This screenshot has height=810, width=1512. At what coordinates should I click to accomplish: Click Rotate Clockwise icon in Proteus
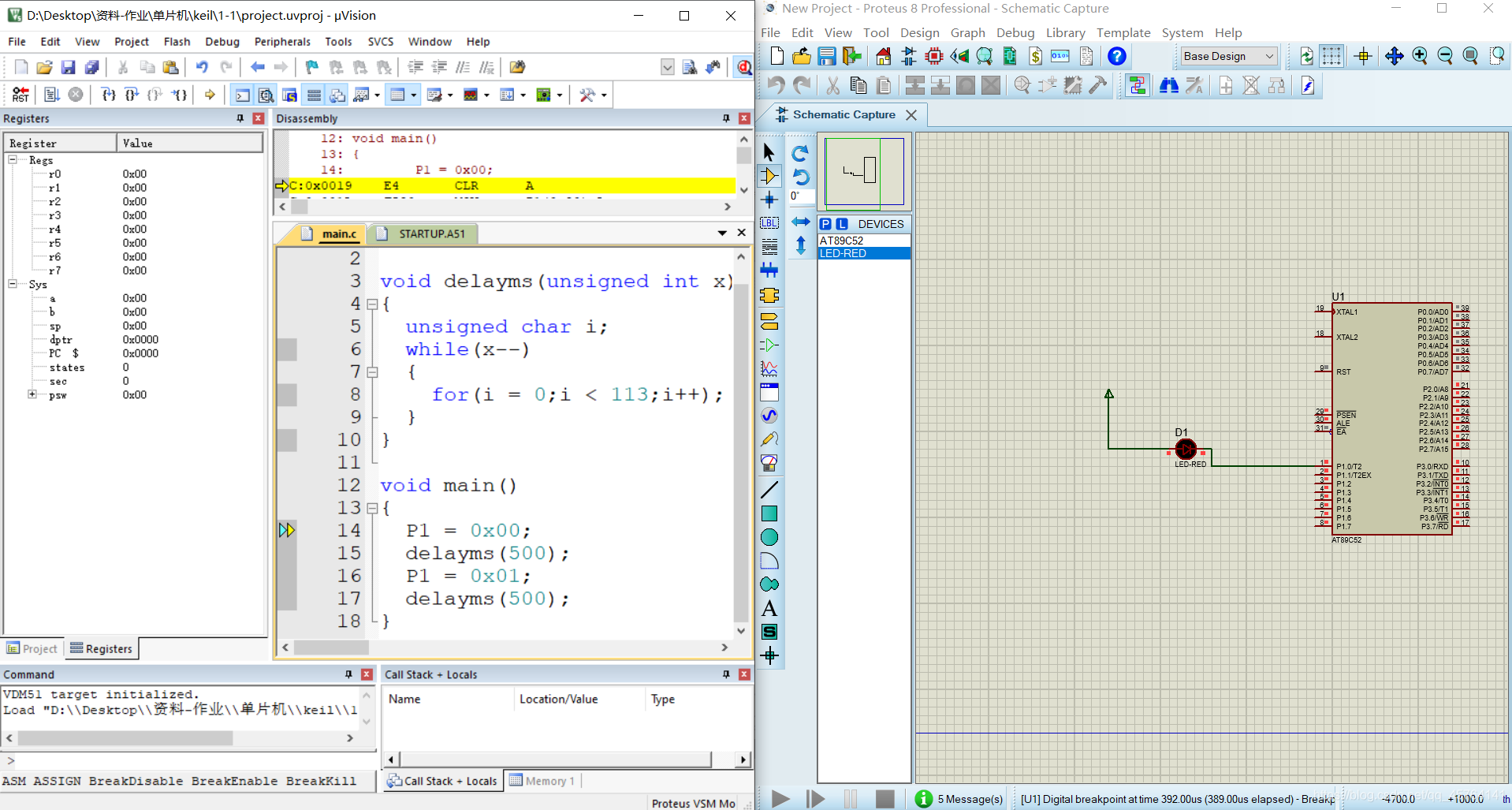pos(800,153)
